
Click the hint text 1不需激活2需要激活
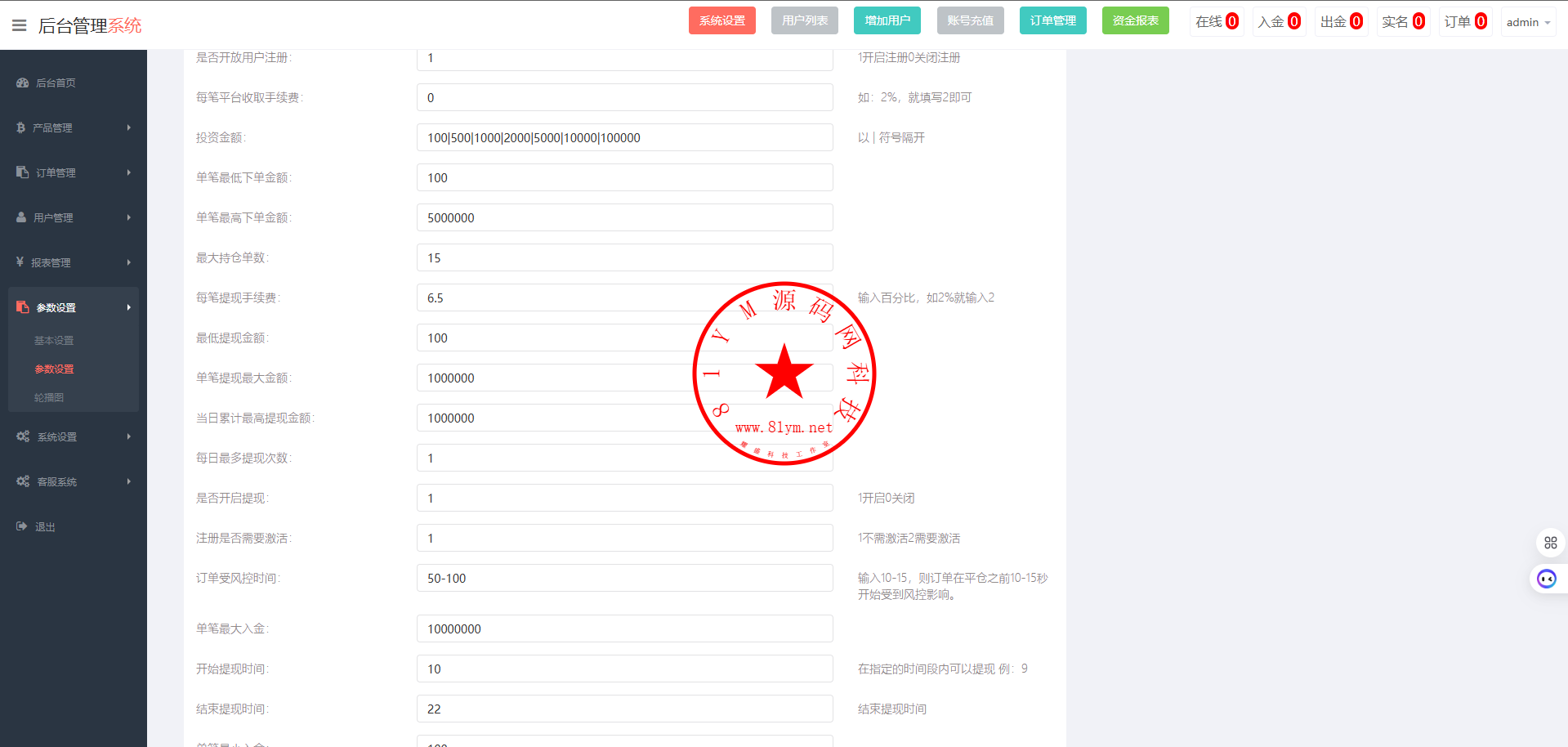click(x=909, y=538)
